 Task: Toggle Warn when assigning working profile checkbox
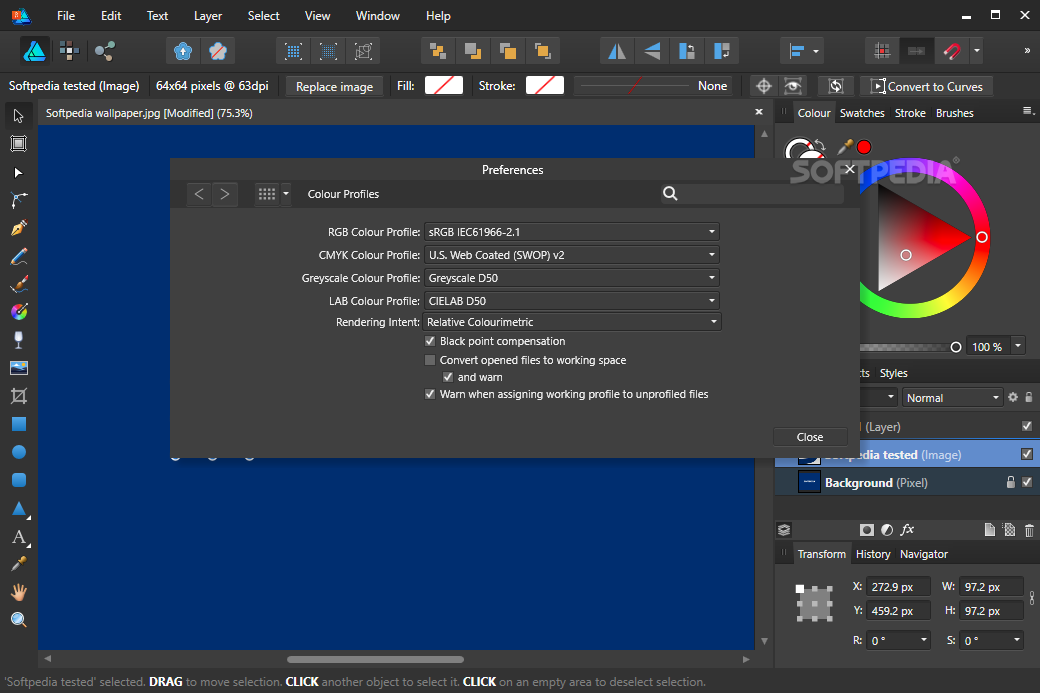coord(430,394)
